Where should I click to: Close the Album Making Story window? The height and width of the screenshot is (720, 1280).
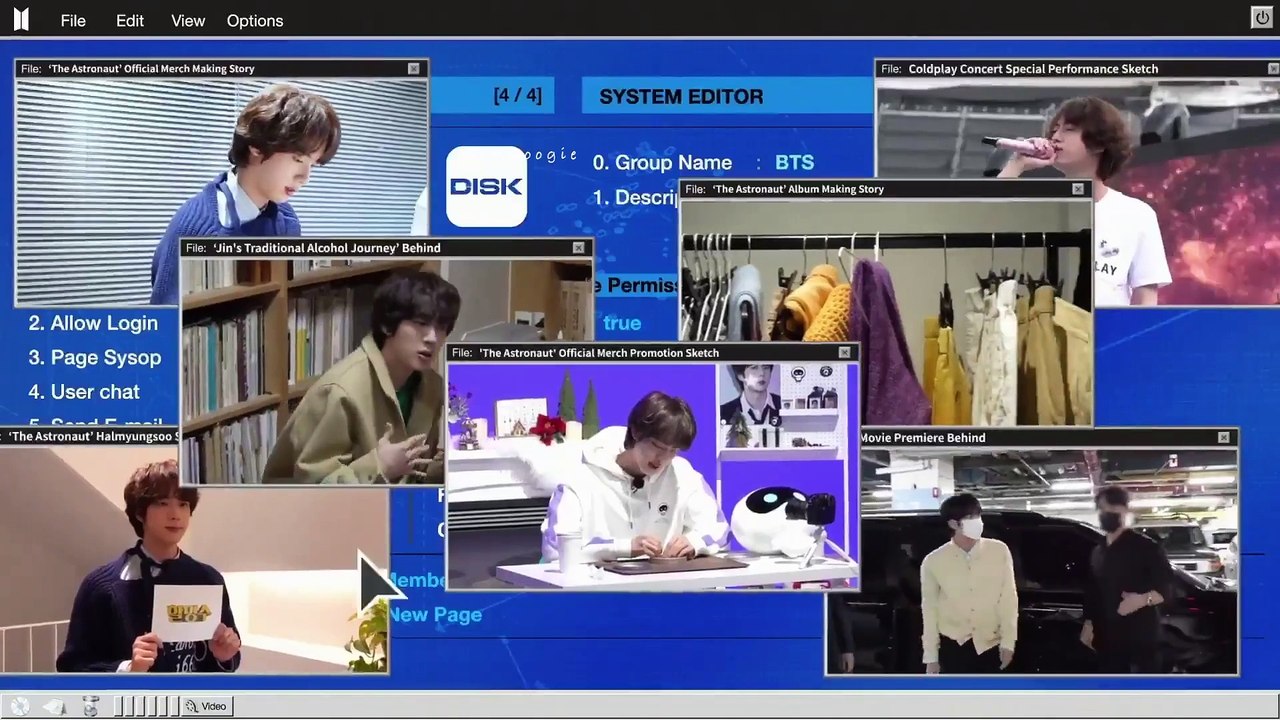pos(1077,188)
